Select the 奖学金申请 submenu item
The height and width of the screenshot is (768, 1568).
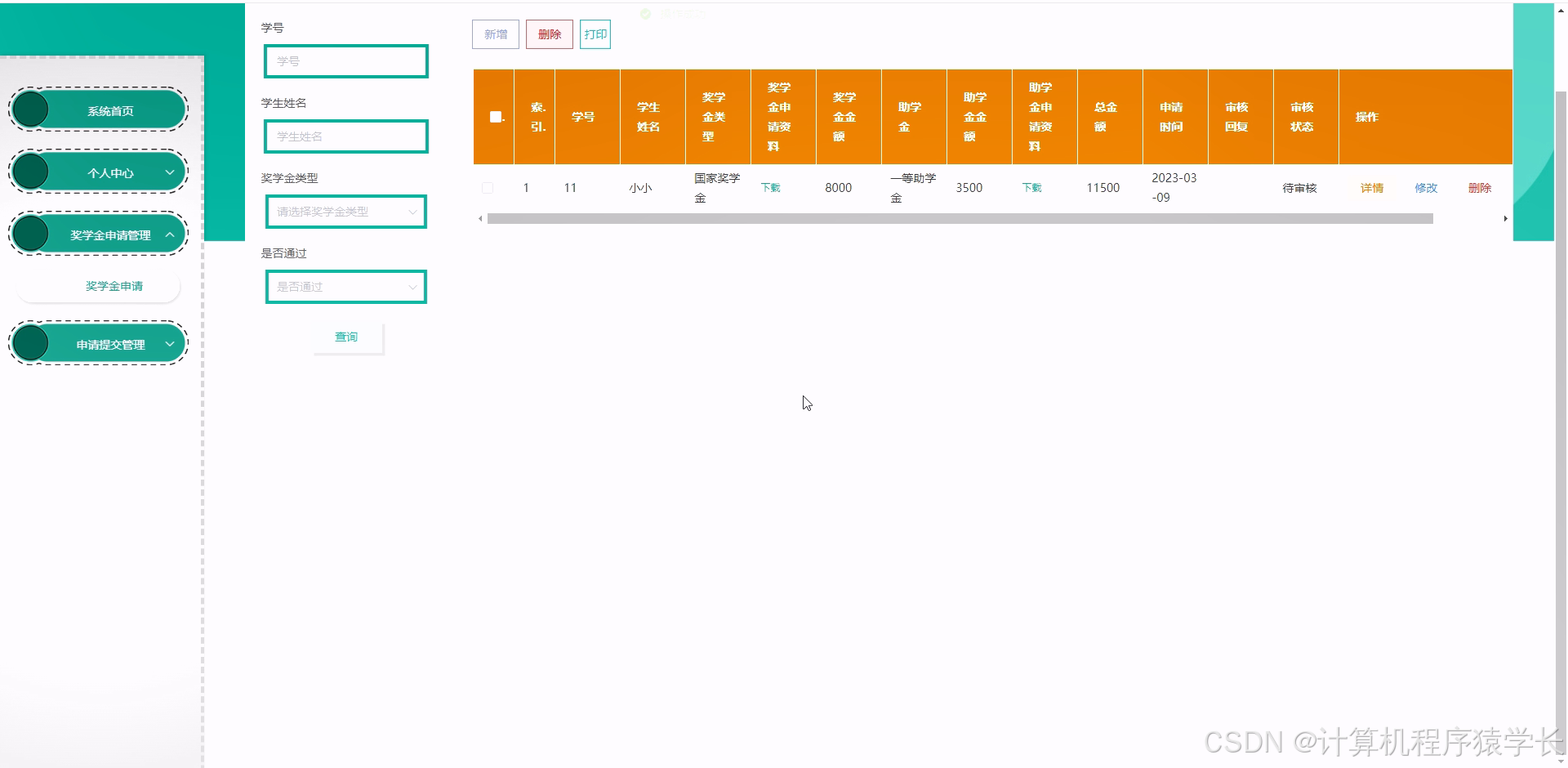point(99,286)
